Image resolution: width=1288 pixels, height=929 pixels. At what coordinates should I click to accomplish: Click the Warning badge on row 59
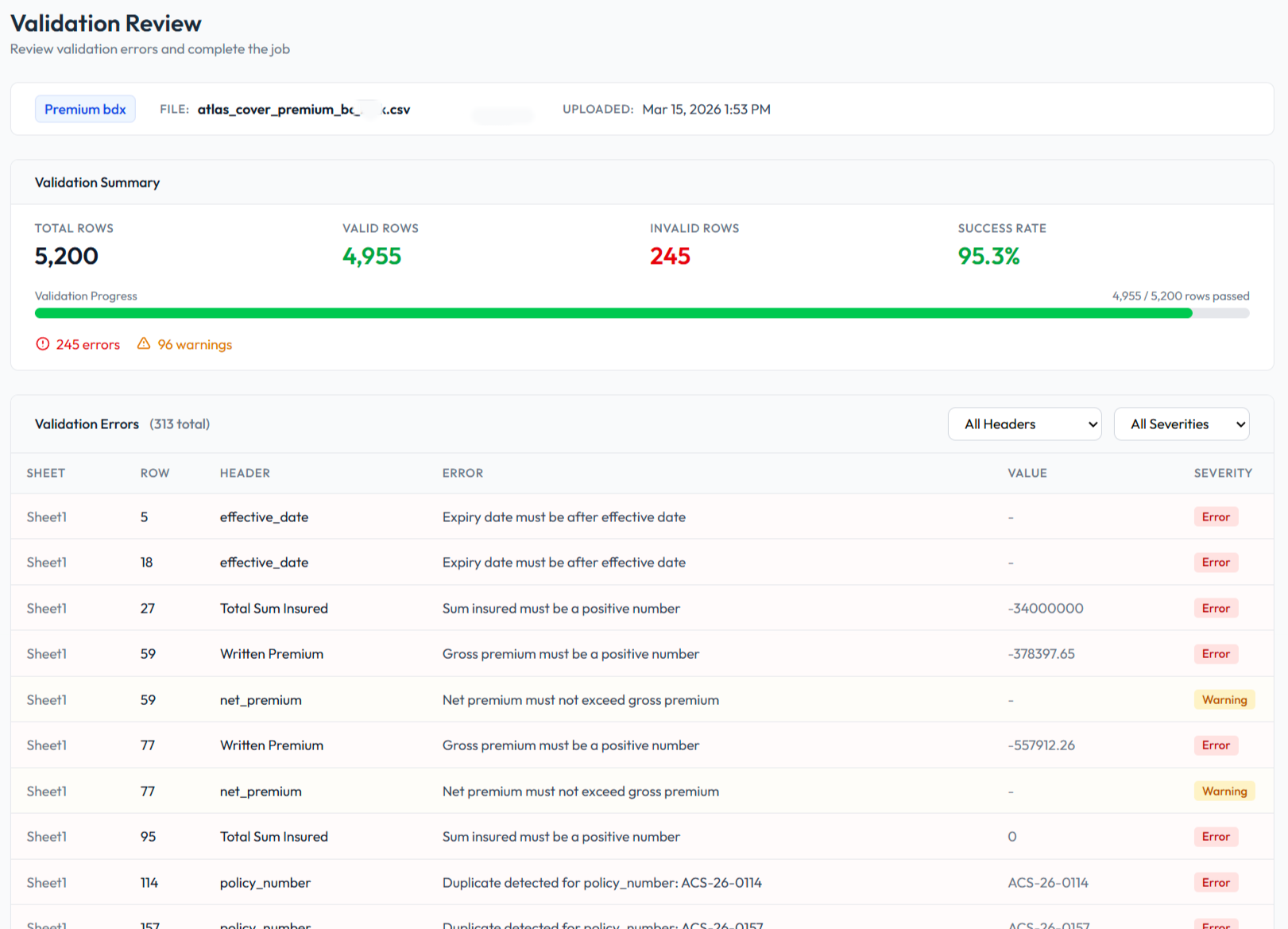pos(1224,699)
